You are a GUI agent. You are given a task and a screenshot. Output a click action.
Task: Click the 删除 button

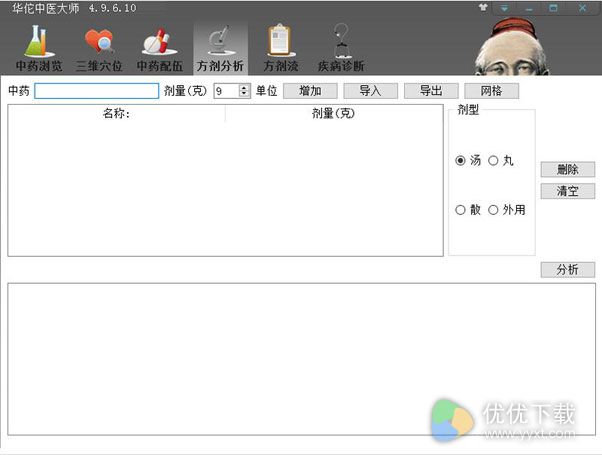coord(568,169)
